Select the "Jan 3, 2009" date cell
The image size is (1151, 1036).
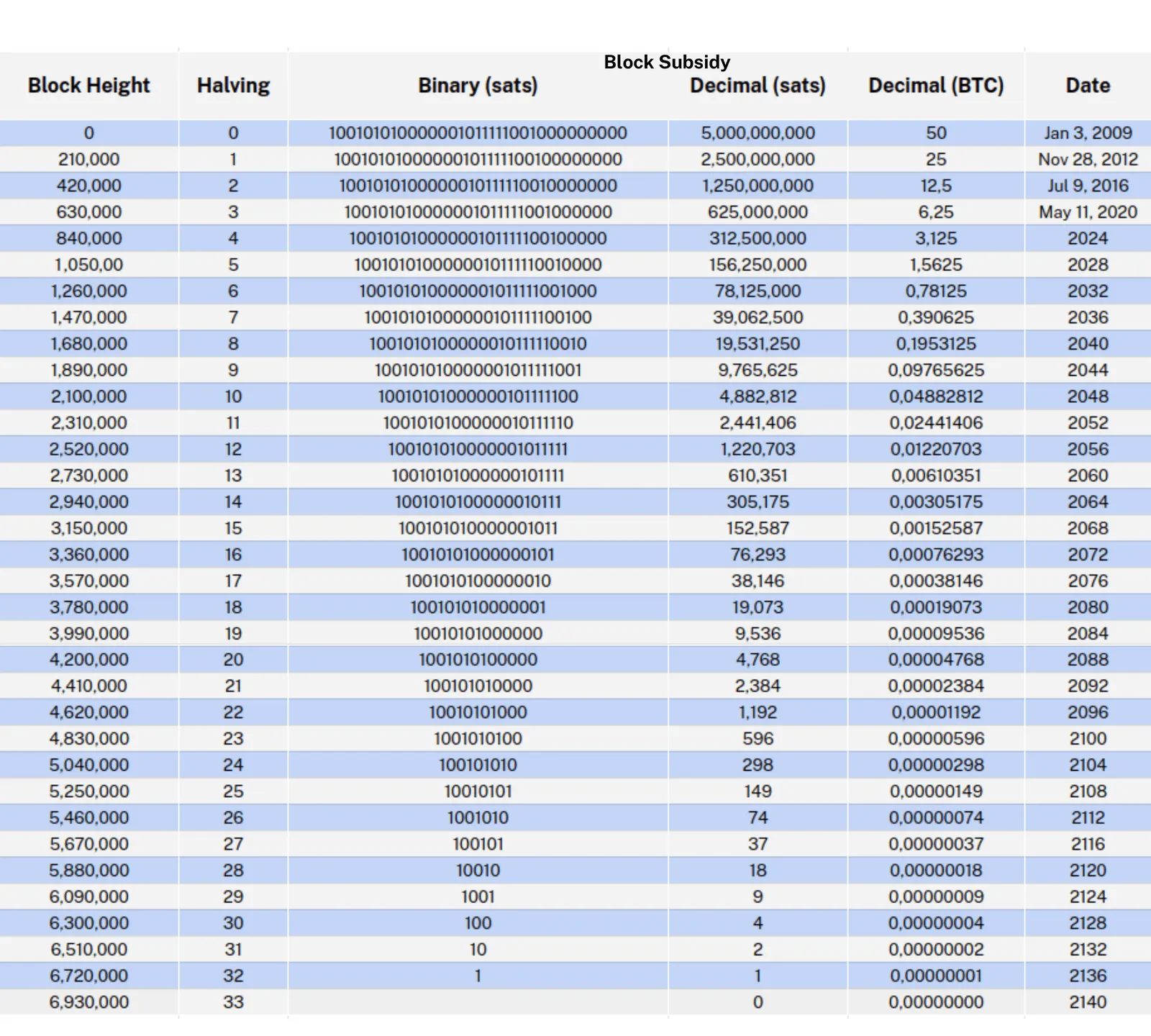[1088, 133]
